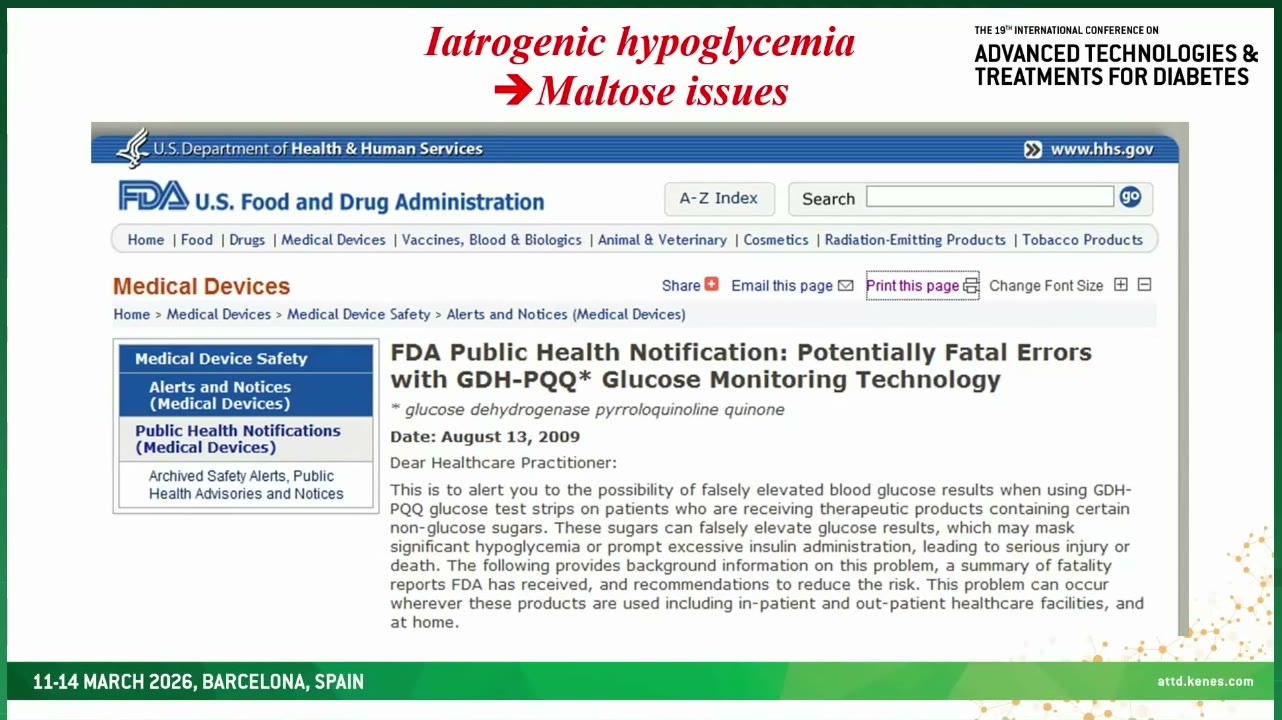This screenshot has width=1282, height=720.
Task: Click U.S. Food and Drug Administration title
Action: (370, 201)
